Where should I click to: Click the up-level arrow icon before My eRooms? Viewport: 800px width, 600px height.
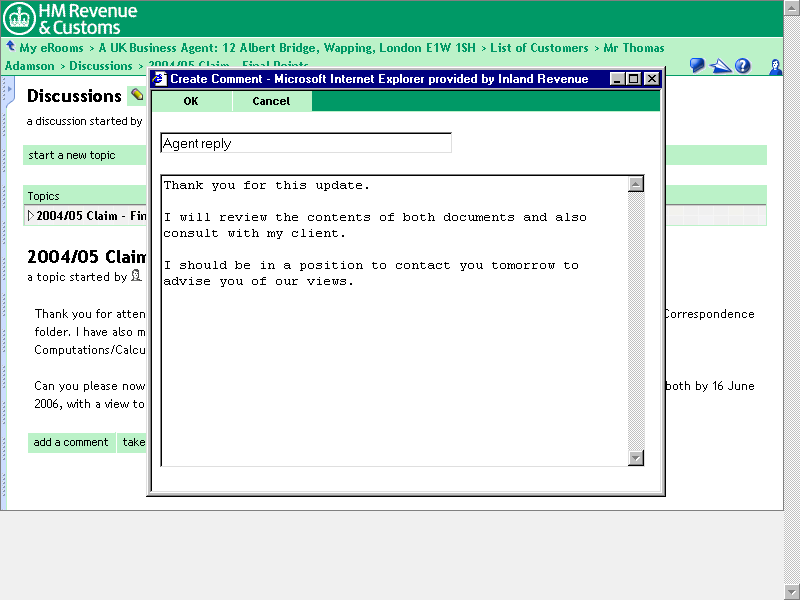pos(10,47)
